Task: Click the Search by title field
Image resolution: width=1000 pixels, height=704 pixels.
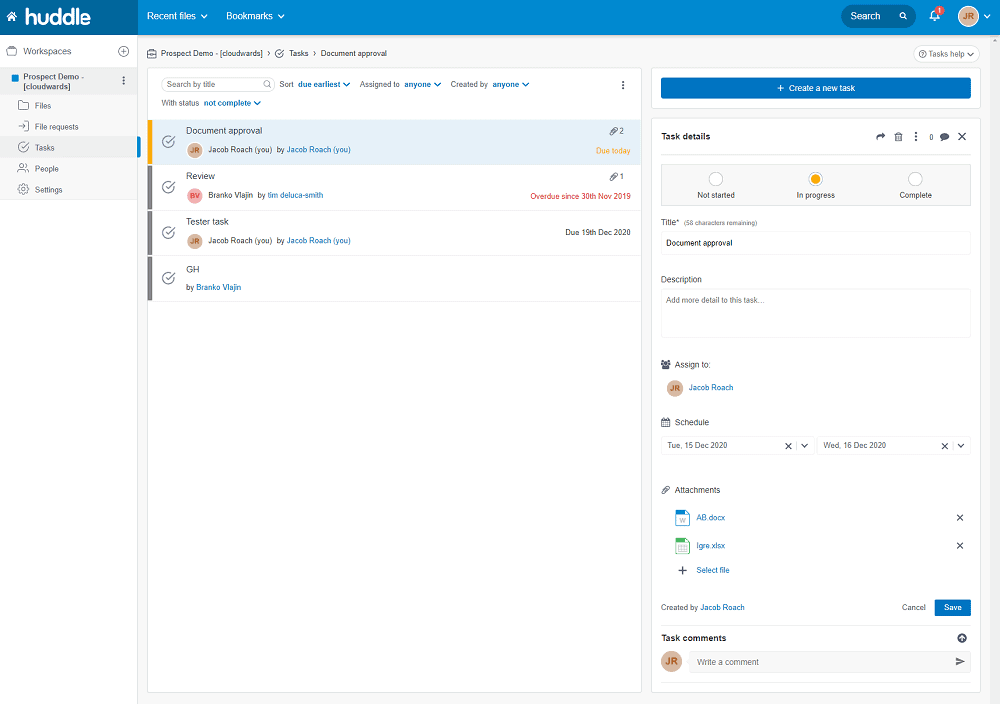Action: point(217,84)
